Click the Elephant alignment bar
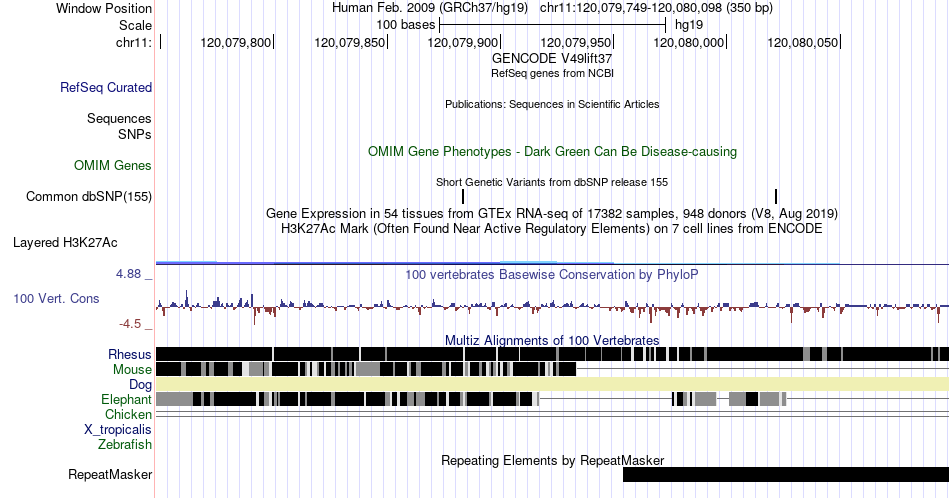 point(347,399)
